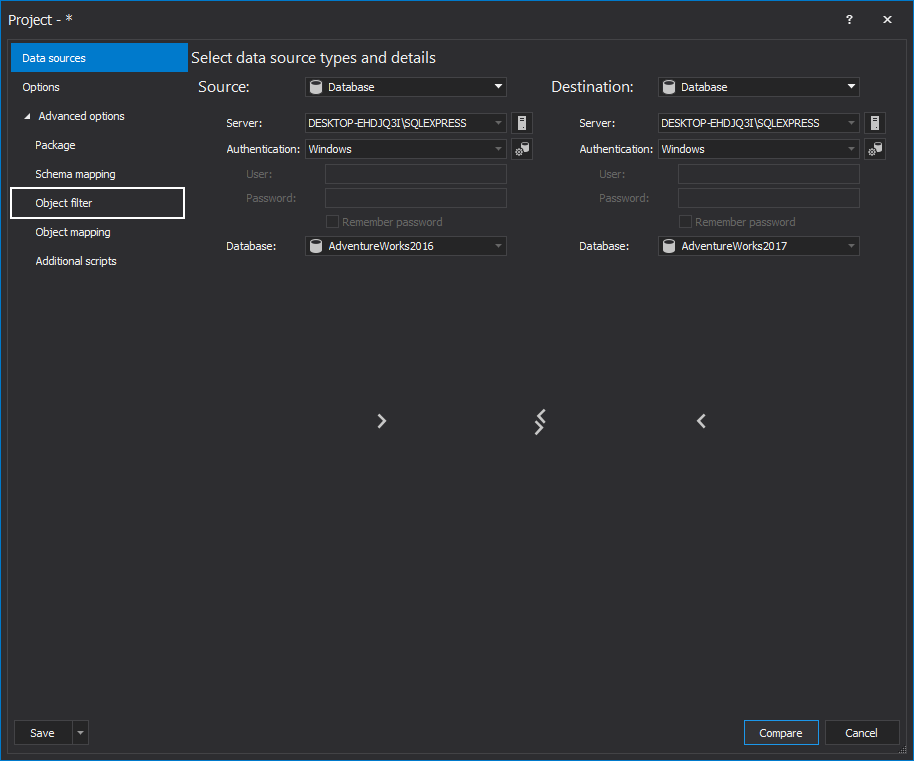Open the Source Authentication dropdown

pyautogui.click(x=498, y=149)
